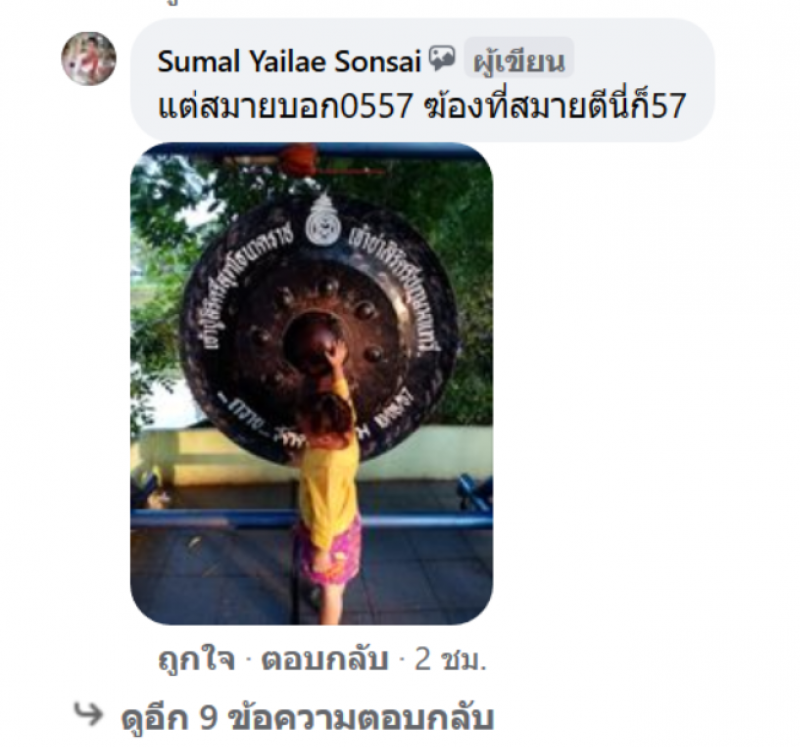Open the 2 ชม. timestamp link
The image size is (800, 747).
[451, 659]
